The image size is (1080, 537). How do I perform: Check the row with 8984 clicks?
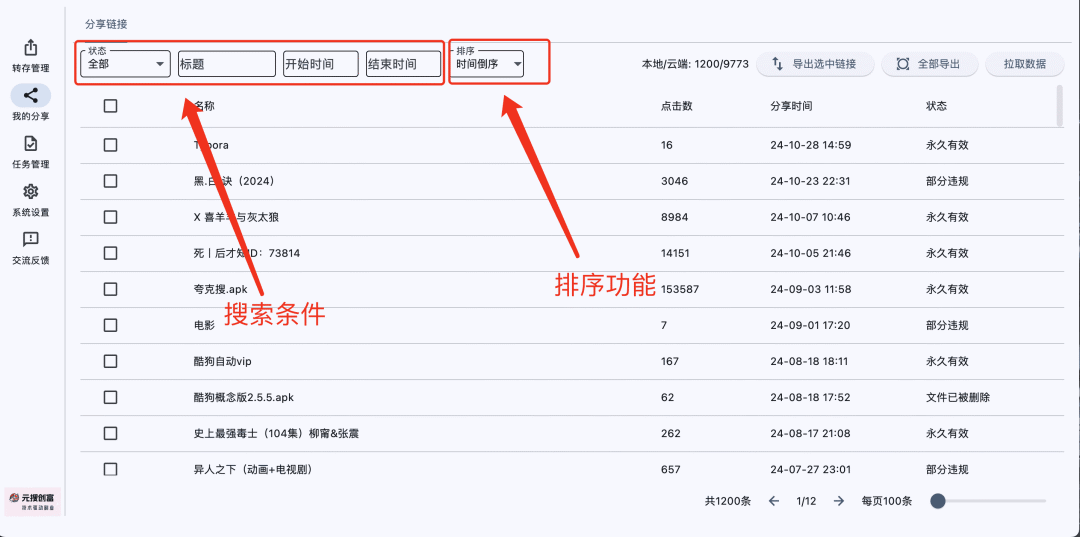click(x=110, y=217)
